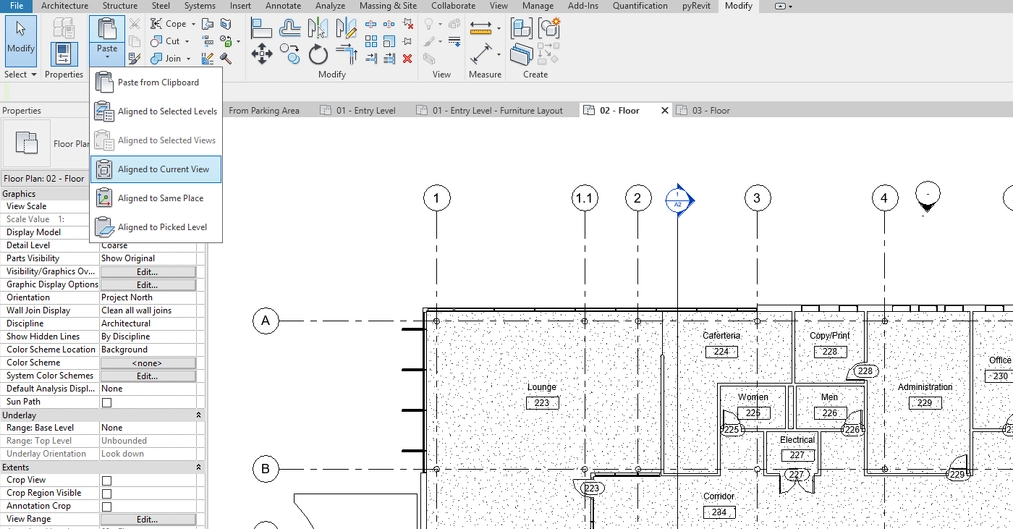The height and width of the screenshot is (529, 1013).
Task: Click the Scale tool icon
Action: coord(389,41)
